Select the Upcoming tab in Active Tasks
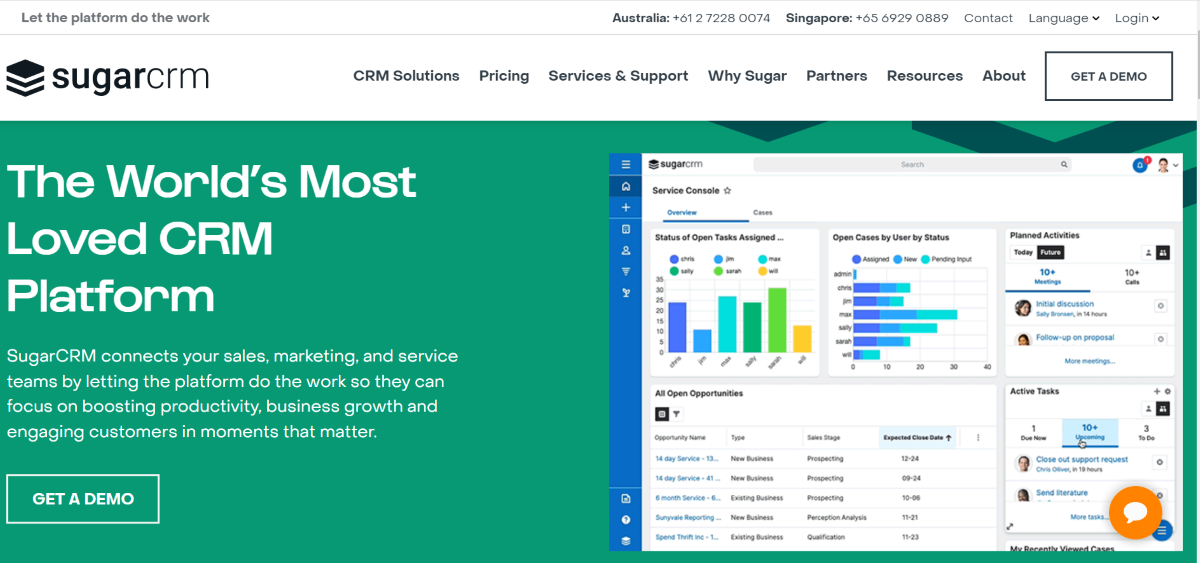 pyautogui.click(x=1090, y=433)
